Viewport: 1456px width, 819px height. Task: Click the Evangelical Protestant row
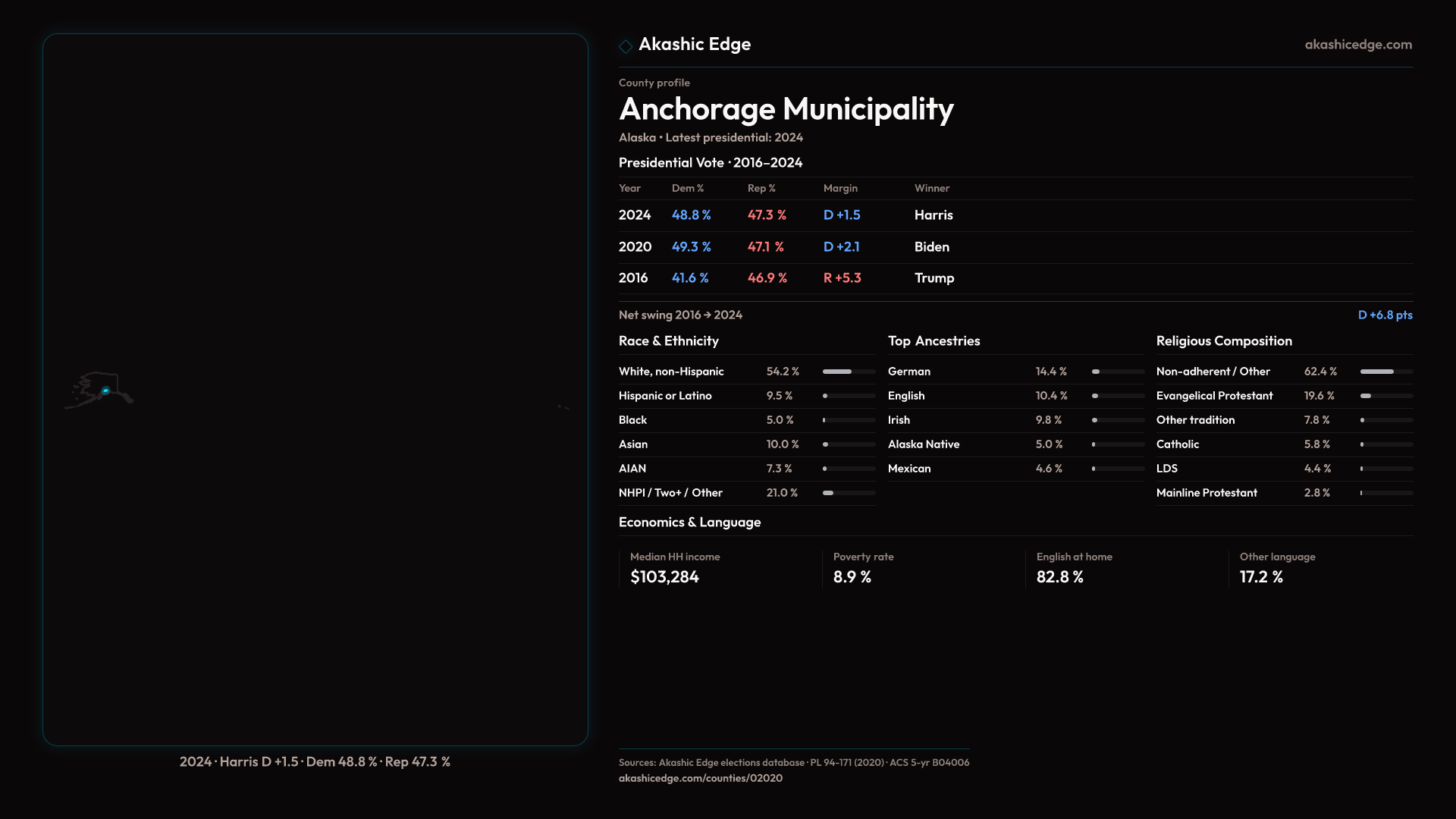1214,396
